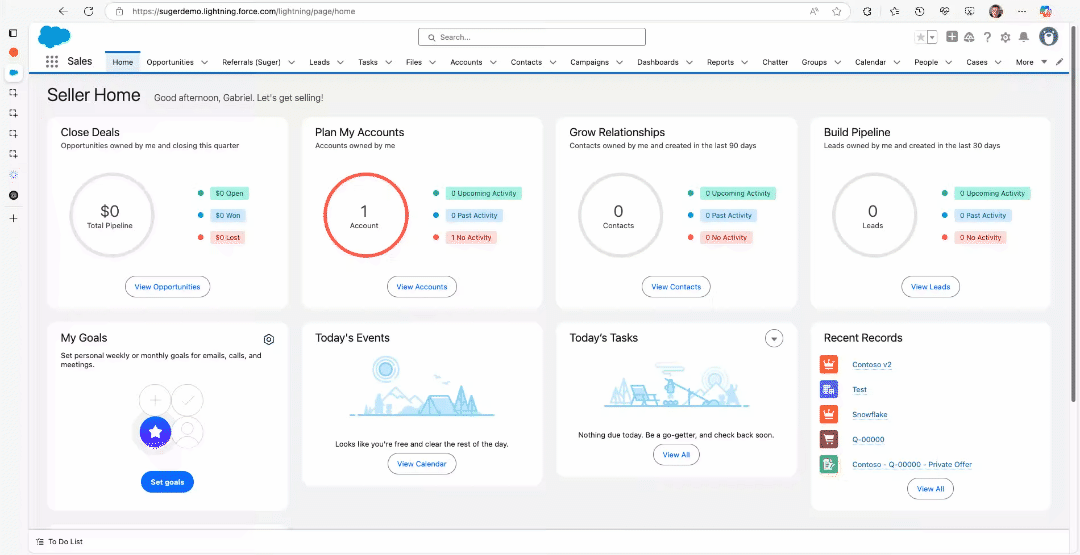
Task: Click the Set goals button
Action: pyautogui.click(x=167, y=482)
